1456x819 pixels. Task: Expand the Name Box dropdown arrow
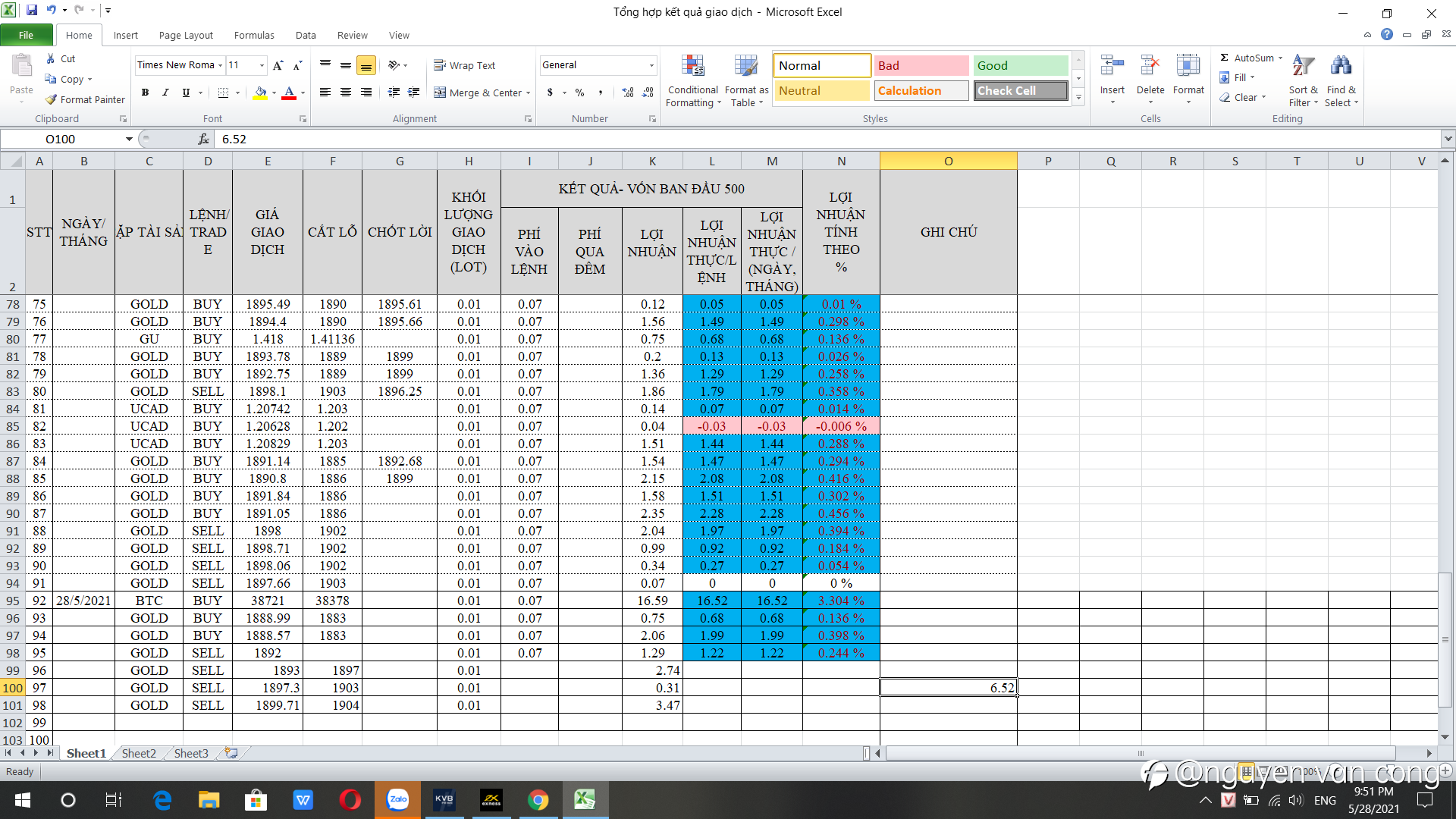129,139
